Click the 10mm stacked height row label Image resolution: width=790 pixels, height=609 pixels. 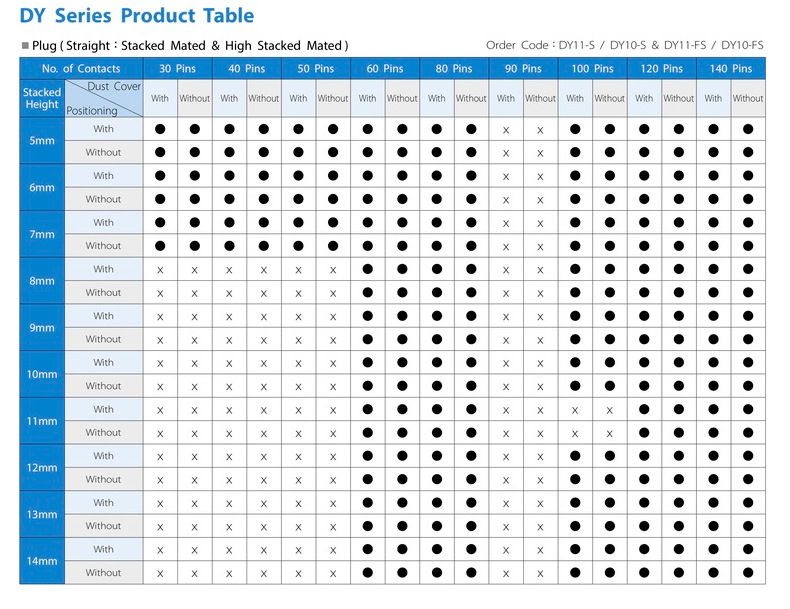[x=42, y=374]
